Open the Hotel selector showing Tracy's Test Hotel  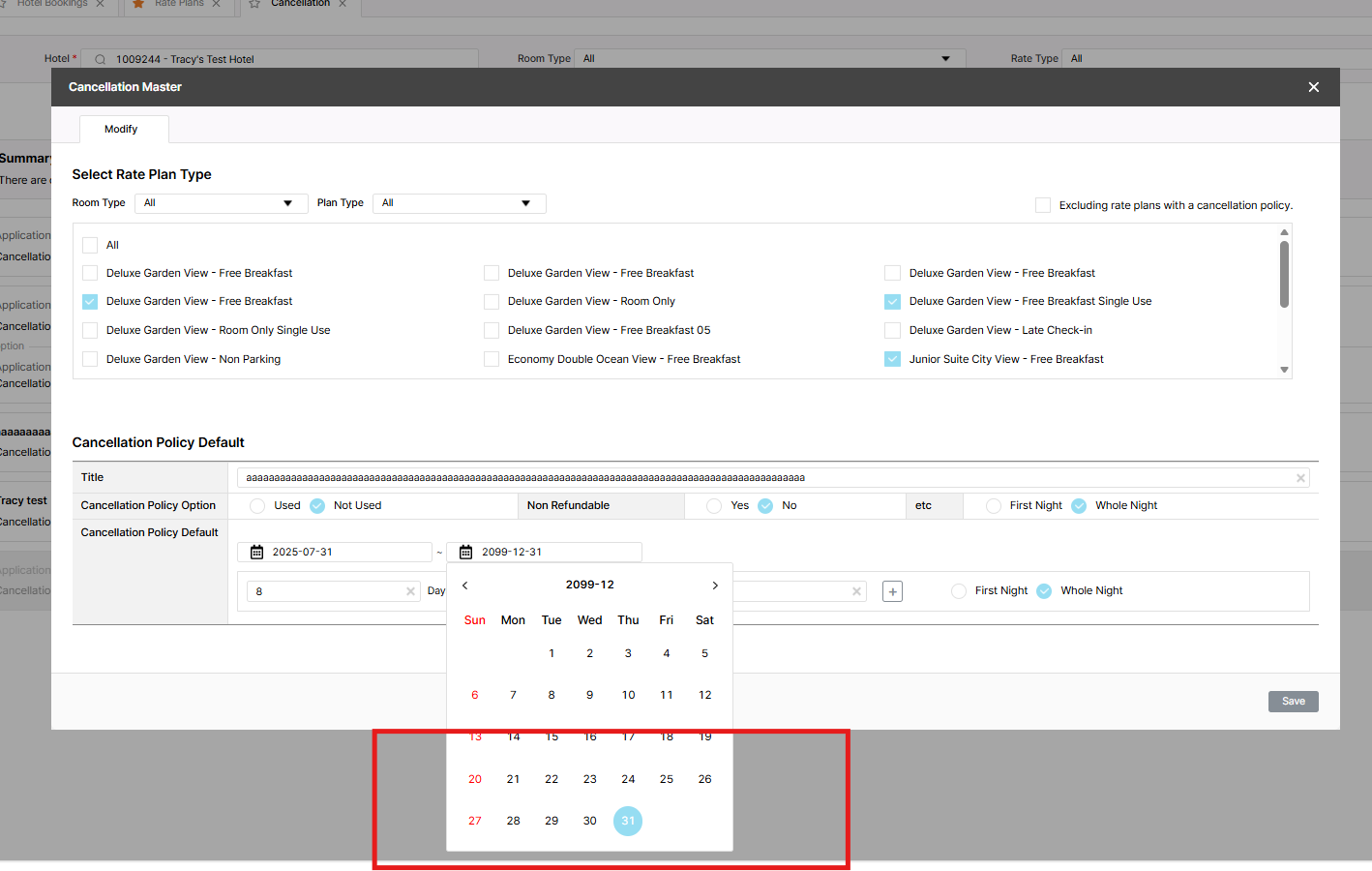click(280, 59)
